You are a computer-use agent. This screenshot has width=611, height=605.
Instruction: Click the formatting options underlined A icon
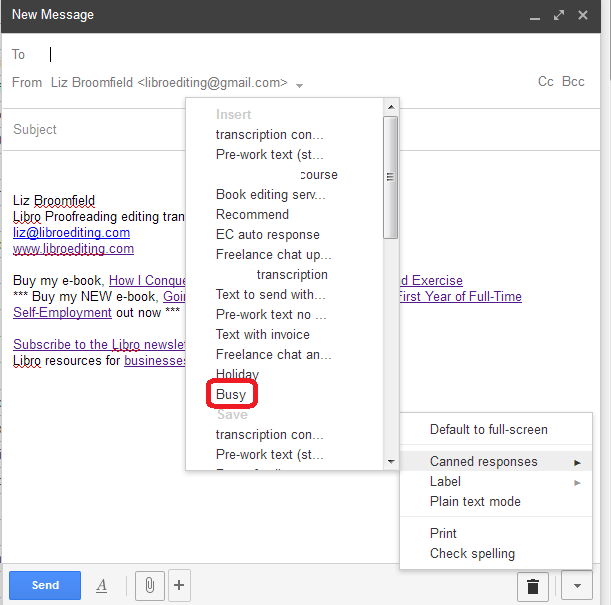(102, 586)
